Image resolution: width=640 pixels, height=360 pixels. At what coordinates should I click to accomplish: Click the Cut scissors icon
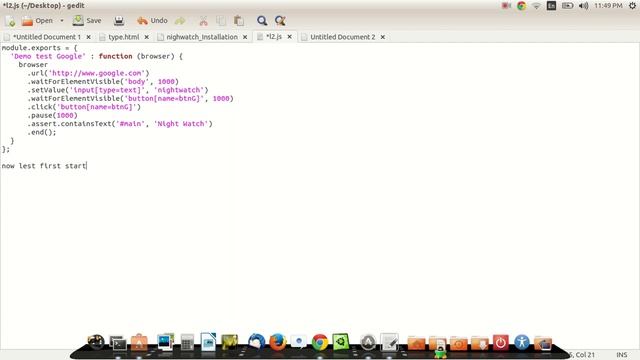pyautogui.click(x=203, y=20)
